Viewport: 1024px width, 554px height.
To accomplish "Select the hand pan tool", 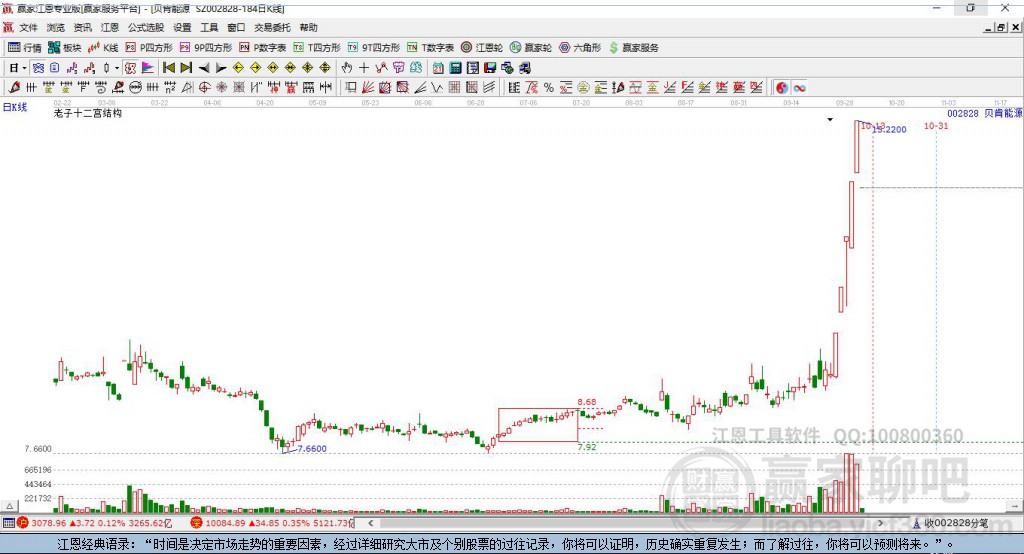I will pyautogui.click(x=347, y=68).
